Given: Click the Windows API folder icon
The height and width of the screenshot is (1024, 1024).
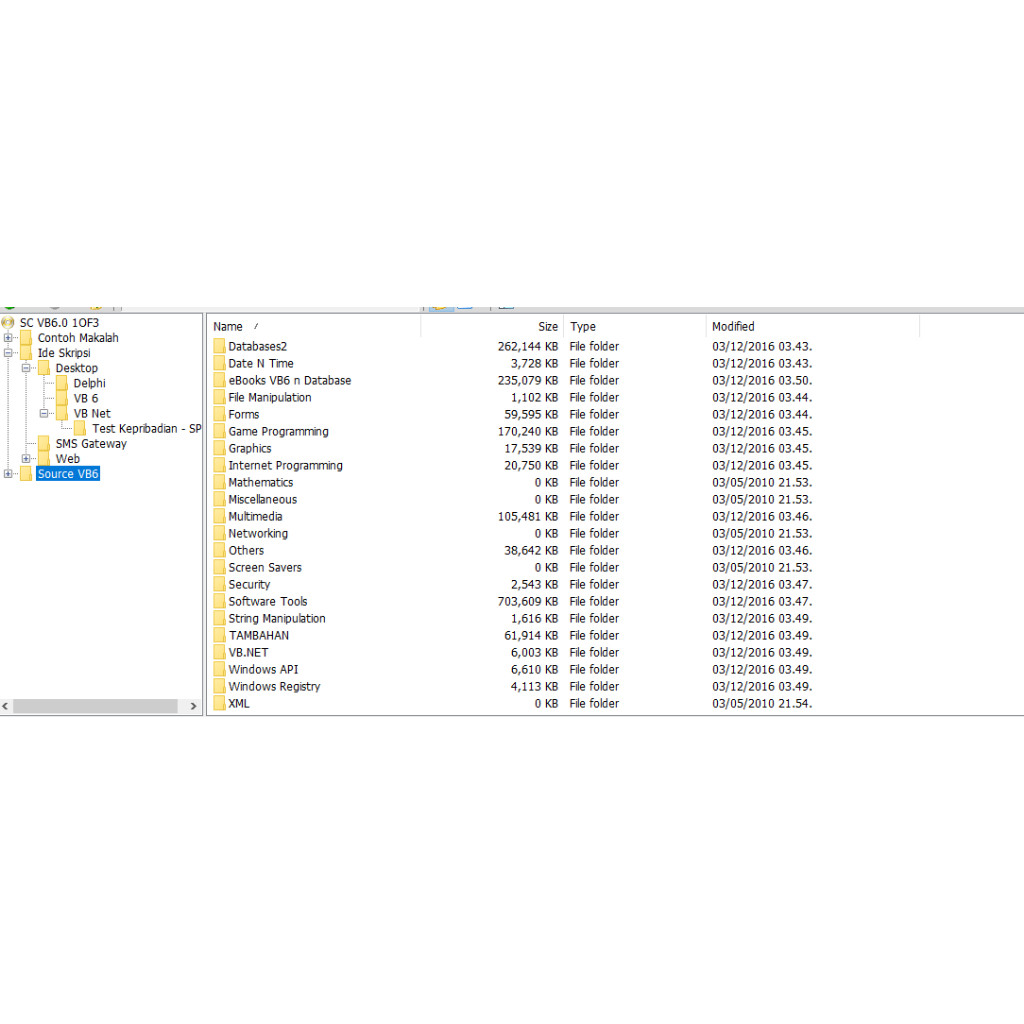Looking at the screenshot, I should tap(219, 669).
